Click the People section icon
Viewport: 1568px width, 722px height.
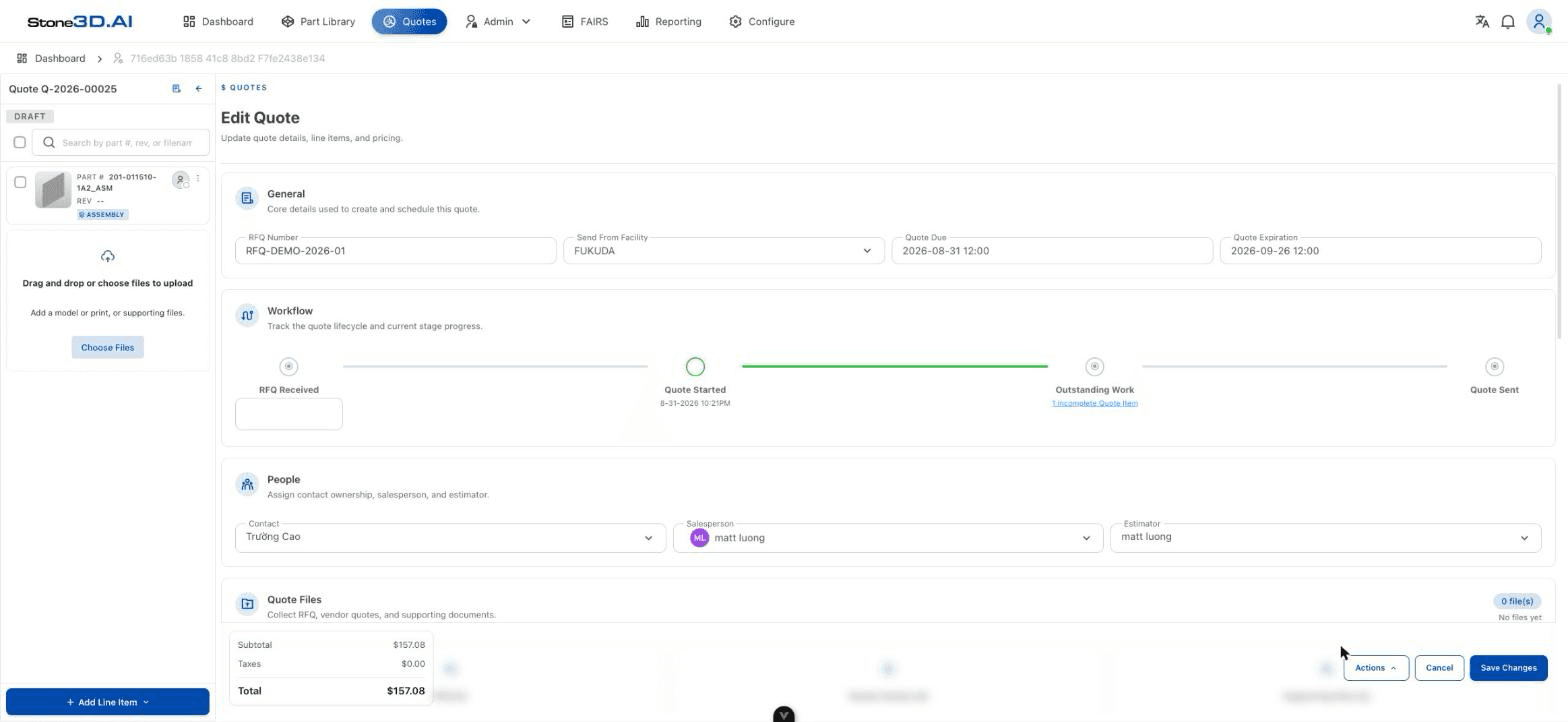pos(247,484)
